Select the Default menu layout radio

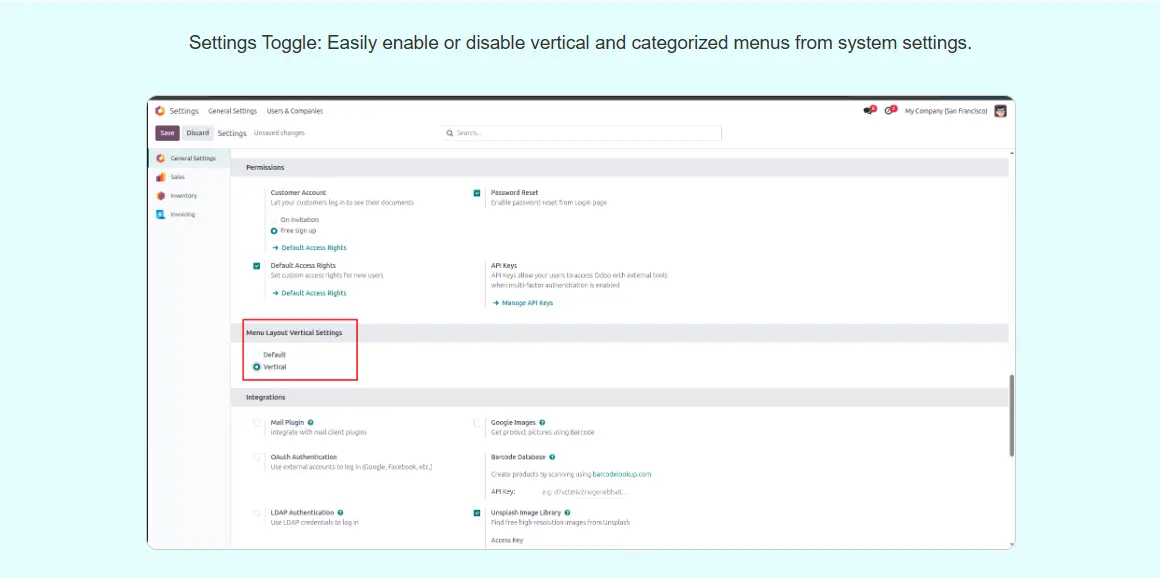(257, 355)
